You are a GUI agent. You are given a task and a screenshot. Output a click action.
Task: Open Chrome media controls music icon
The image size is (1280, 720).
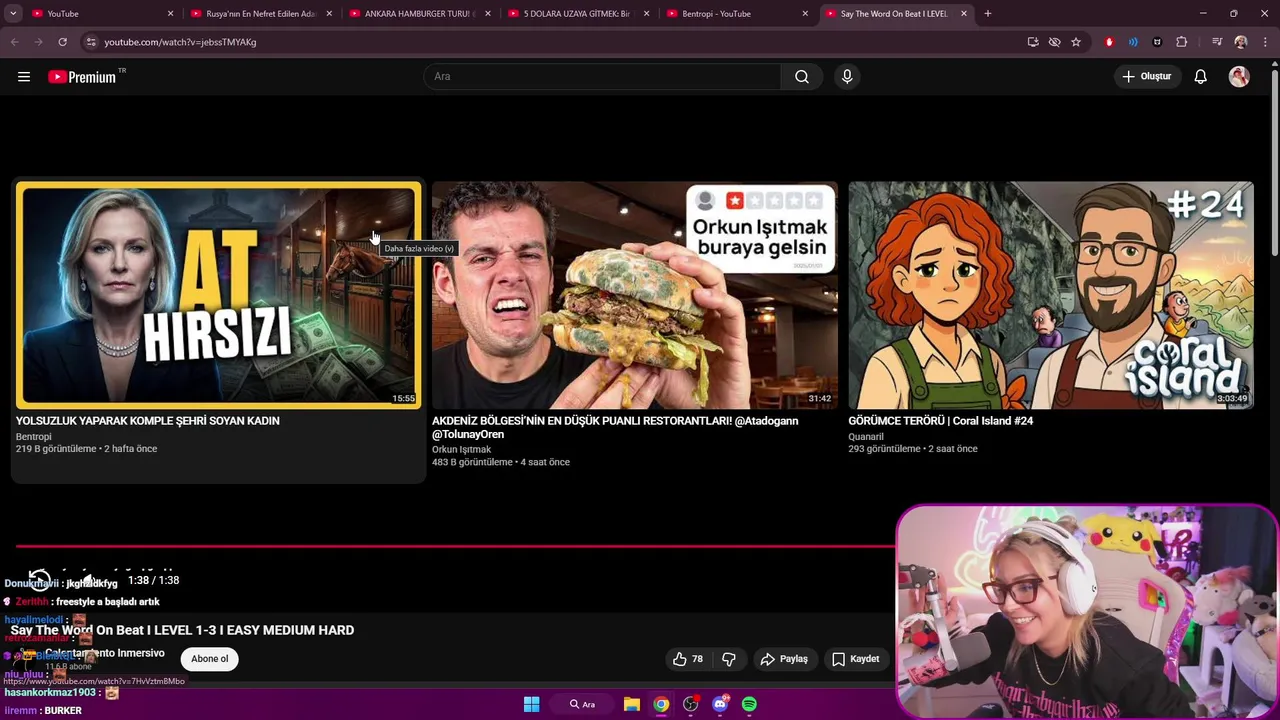pos(1217,42)
